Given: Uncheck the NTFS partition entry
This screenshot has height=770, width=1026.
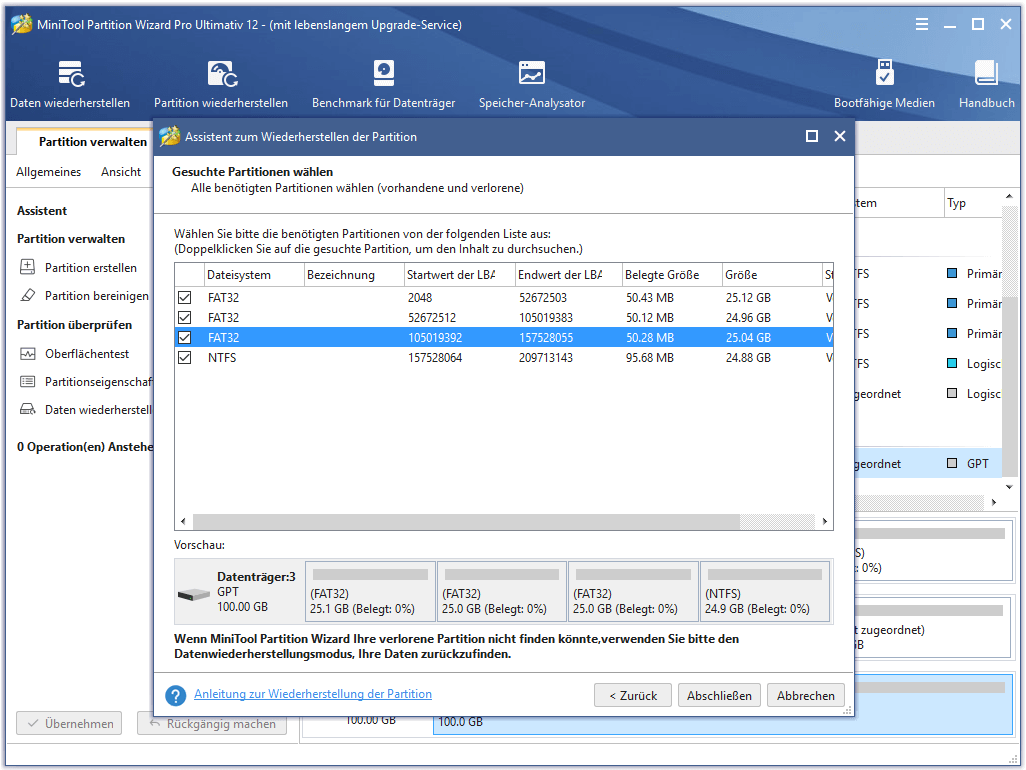Looking at the screenshot, I should click(x=184, y=357).
